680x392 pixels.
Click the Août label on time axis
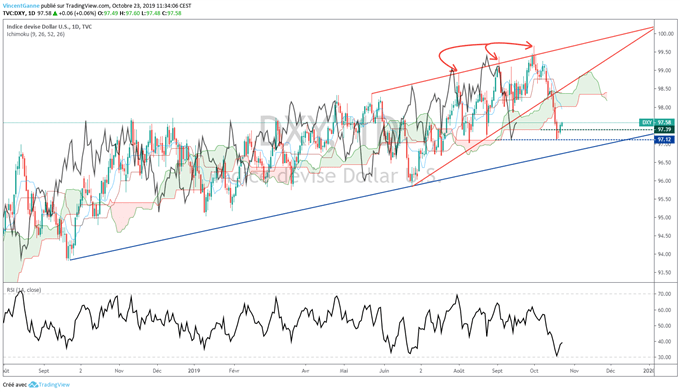459,371
